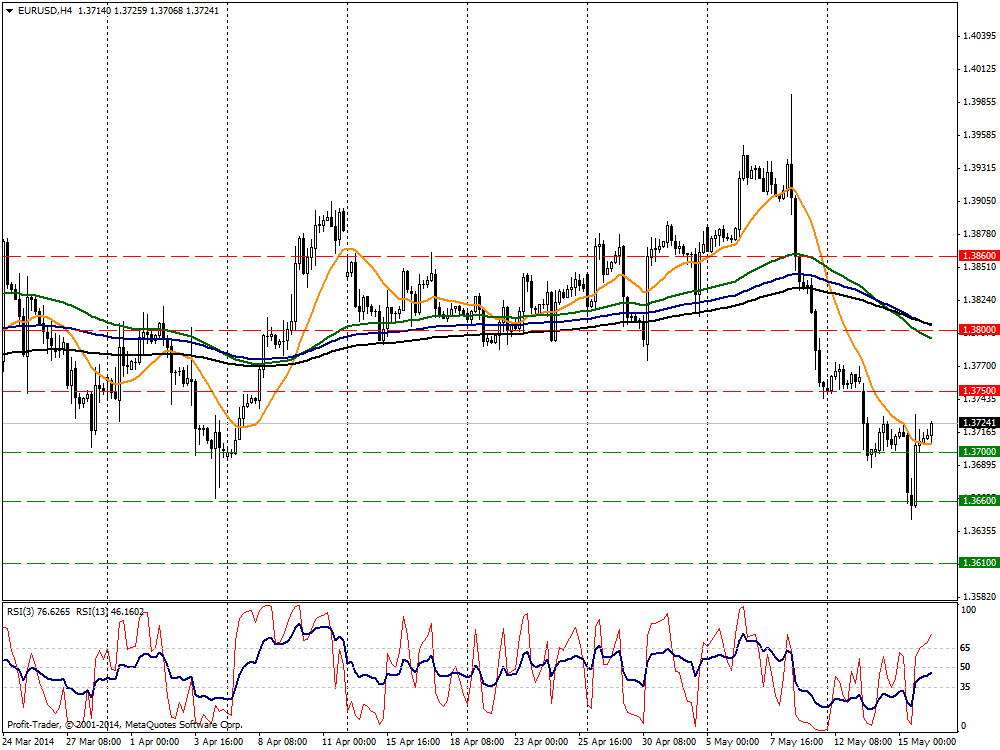Viewport: 1000px width, 750px height.
Task: Select the 1.37000 green support level label
Action: (978, 452)
